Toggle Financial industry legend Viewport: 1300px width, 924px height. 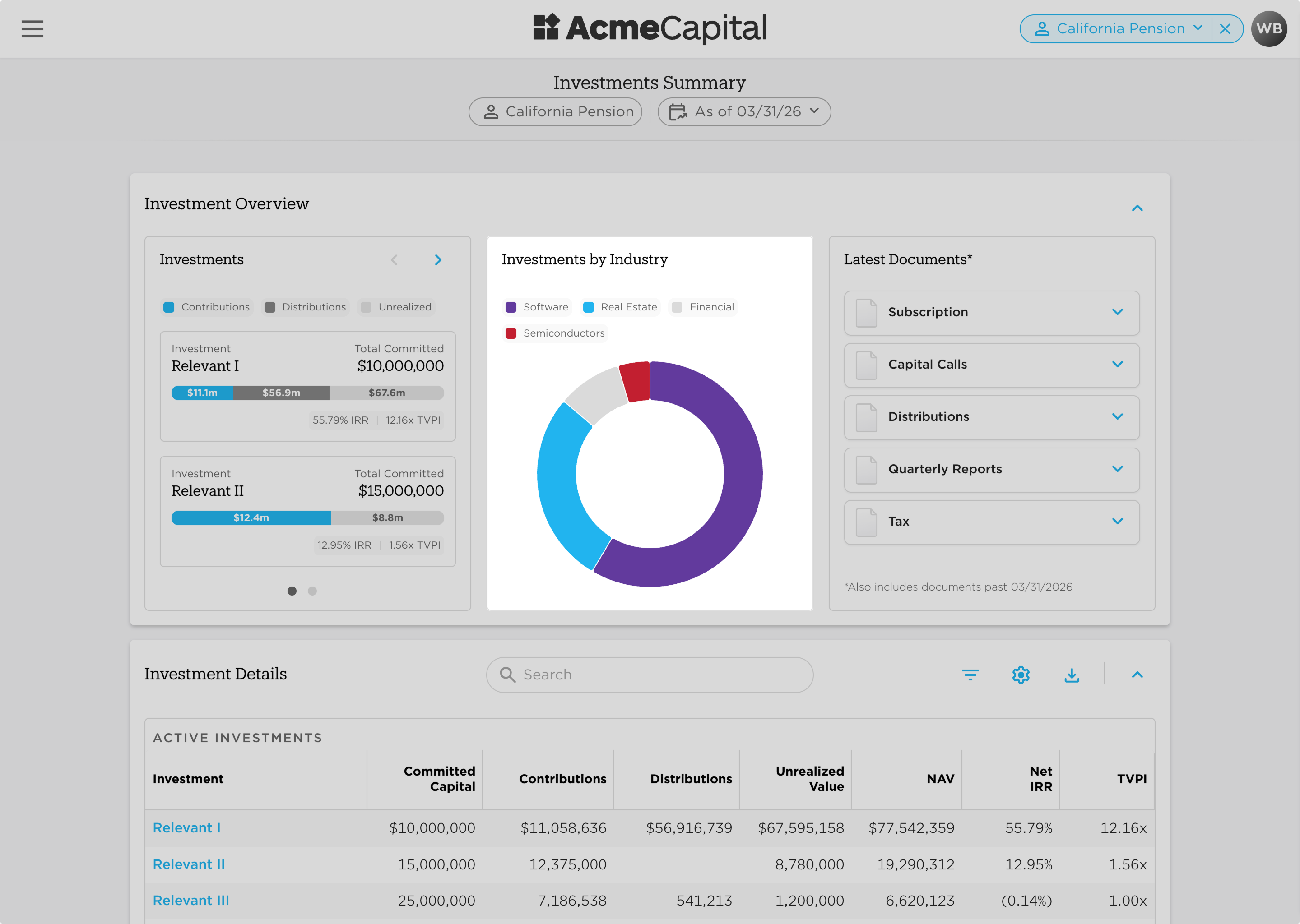coord(703,307)
